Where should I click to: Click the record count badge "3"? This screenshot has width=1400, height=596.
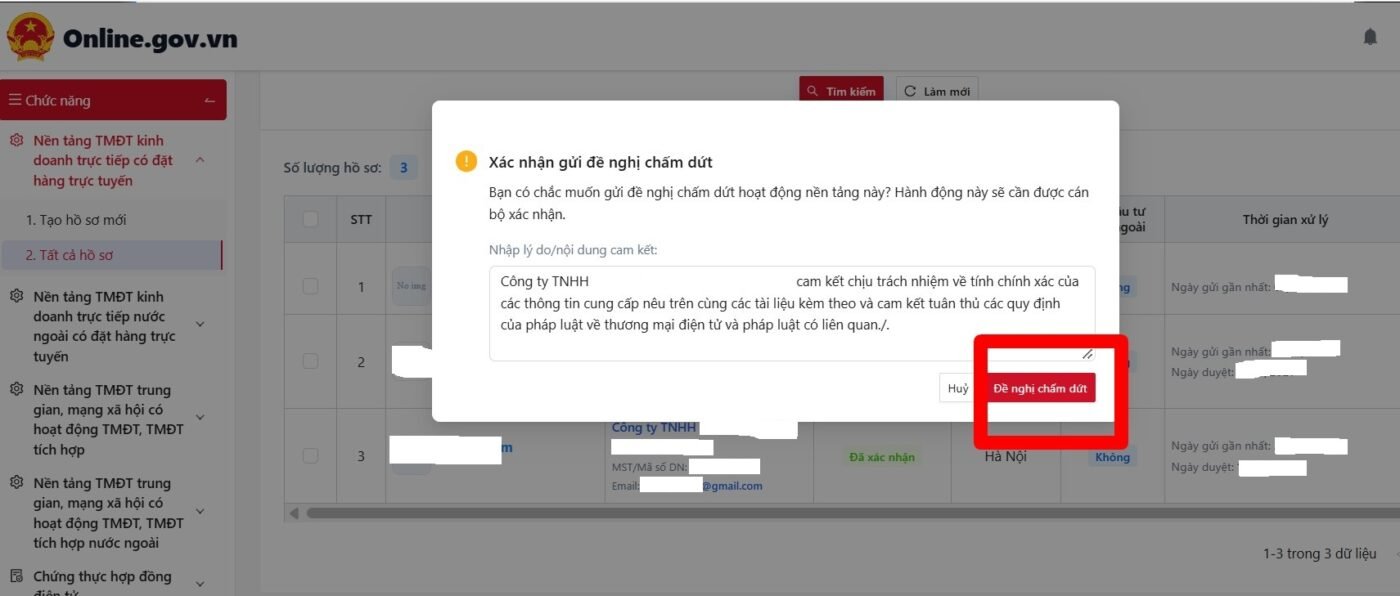[x=403, y=167]
